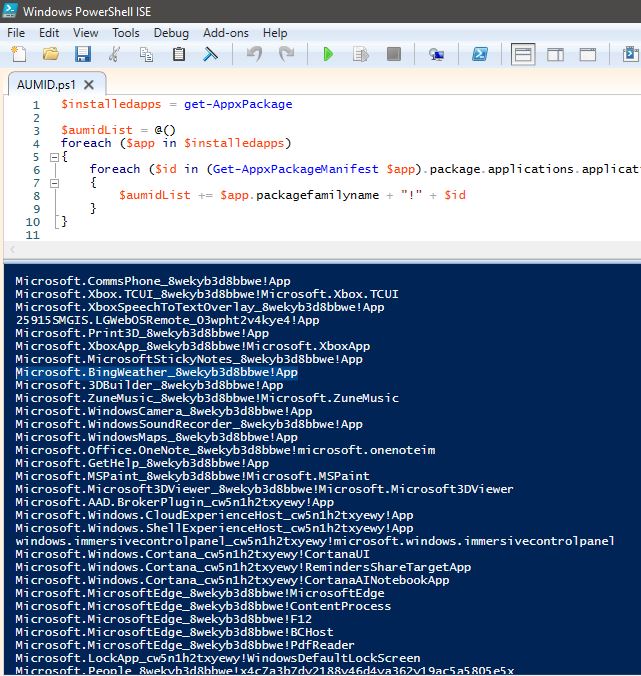Click Microsoft.CommsPhone output line
The width and height of the screenshot is (641, 676).
(153, 281)
